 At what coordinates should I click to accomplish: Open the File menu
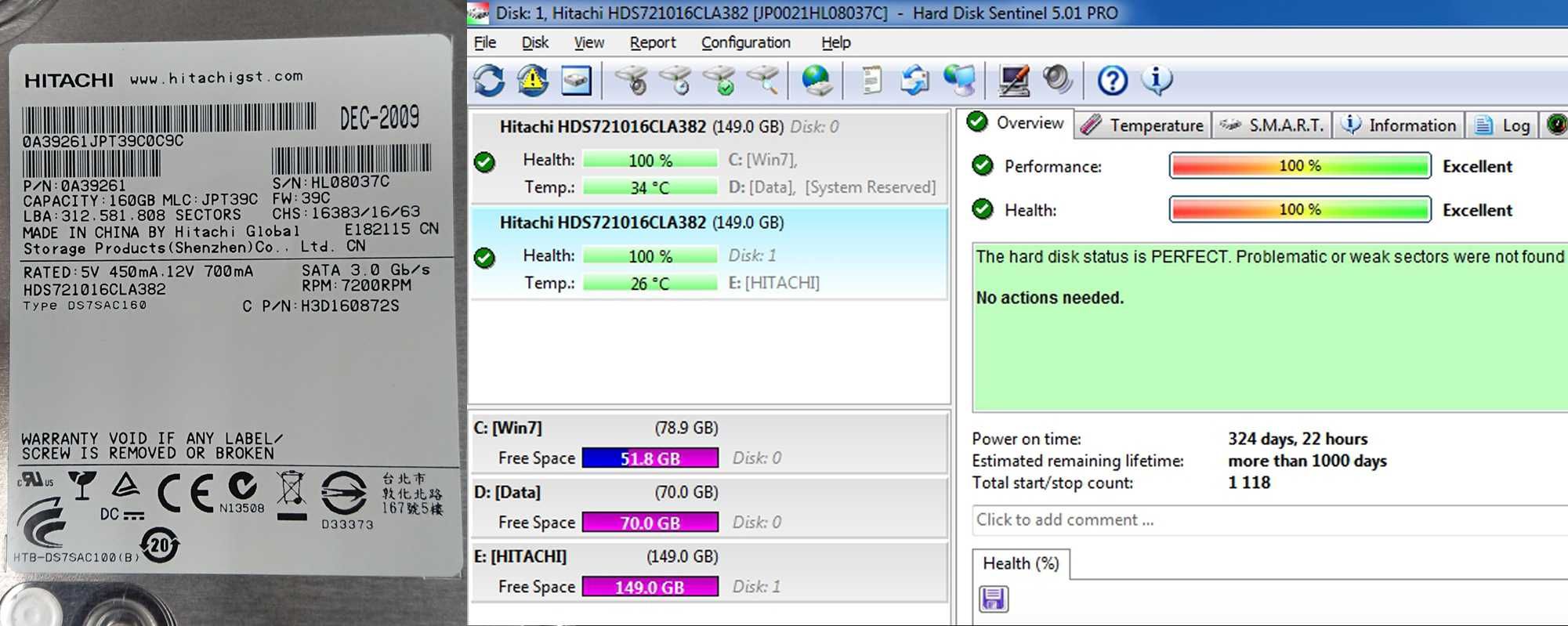coord(485,42)
